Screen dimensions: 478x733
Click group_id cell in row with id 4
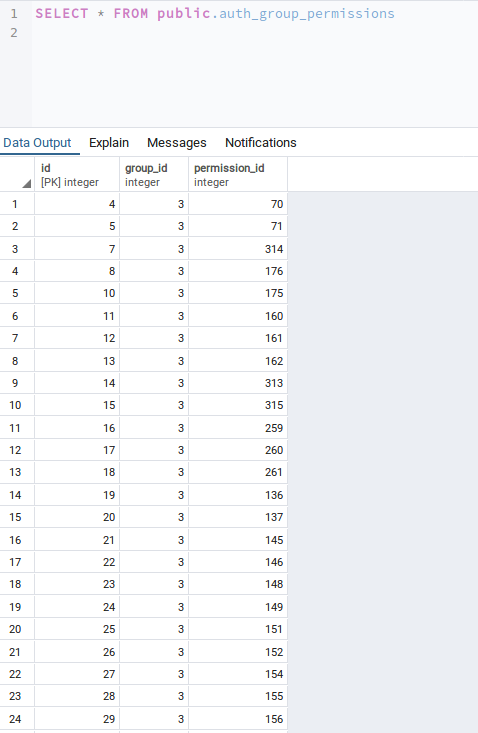coord(154,204)
